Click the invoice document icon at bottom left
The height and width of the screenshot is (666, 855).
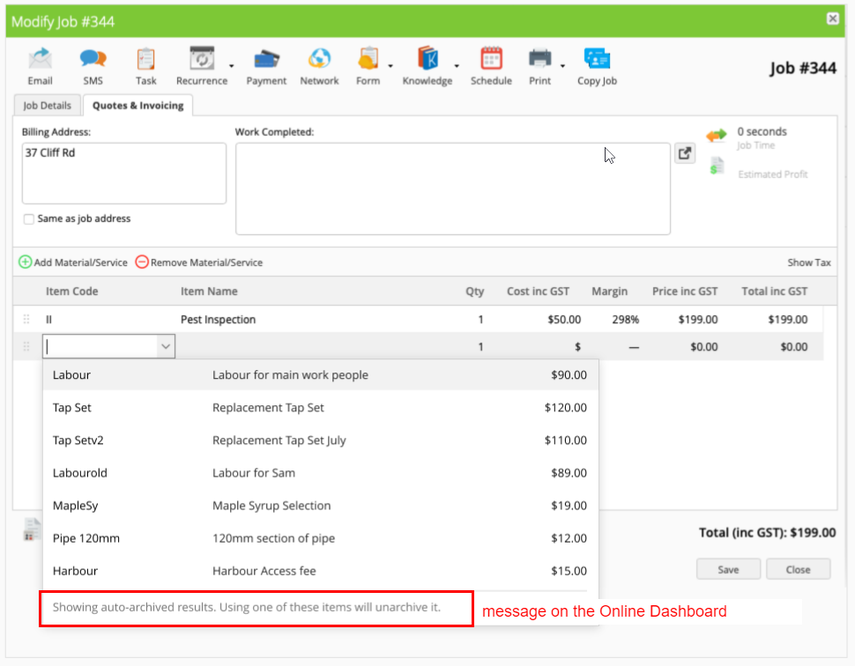coord(32,529)
